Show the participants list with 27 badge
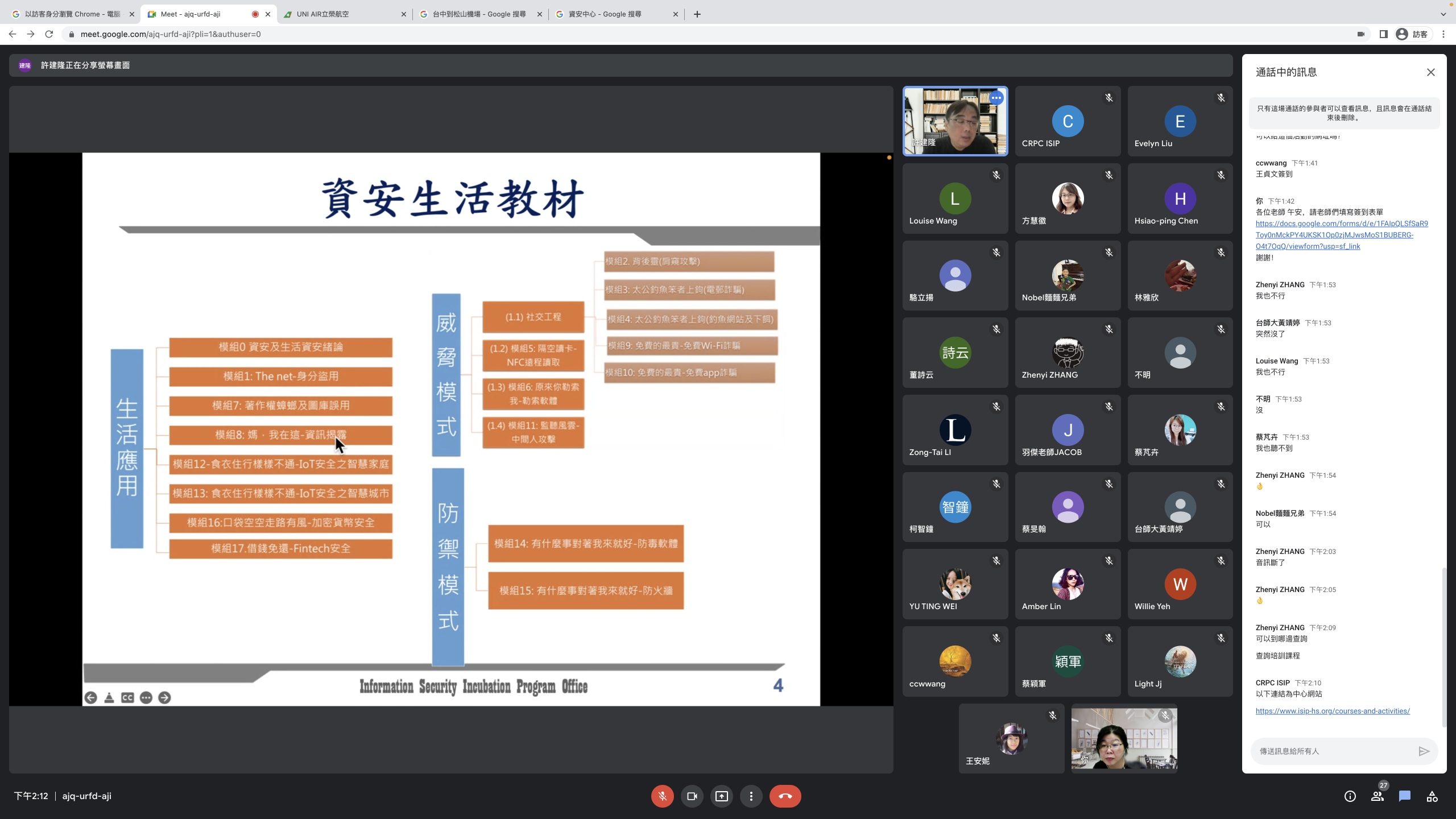This screenshot has width=1456, height=819. pyautogui.click(x=1377, y=796)
